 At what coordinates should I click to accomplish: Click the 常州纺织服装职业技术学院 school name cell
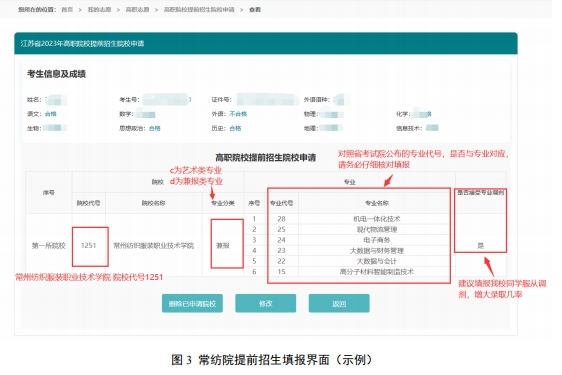coord(154,246)
